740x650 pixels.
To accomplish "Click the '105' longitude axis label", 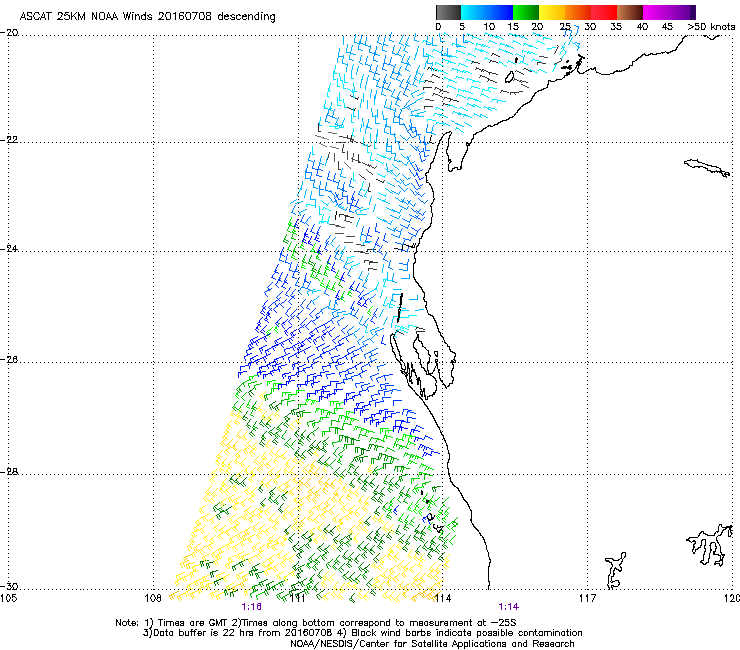I will [x=9, y=598].
